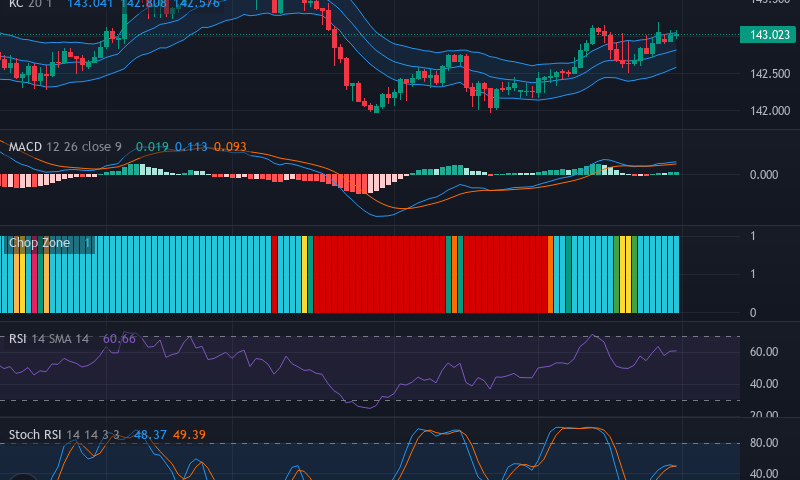The height and width of the screenshot is (480, 800).
Task: Click KC upper band value 143.041
Action: [92, 4]
